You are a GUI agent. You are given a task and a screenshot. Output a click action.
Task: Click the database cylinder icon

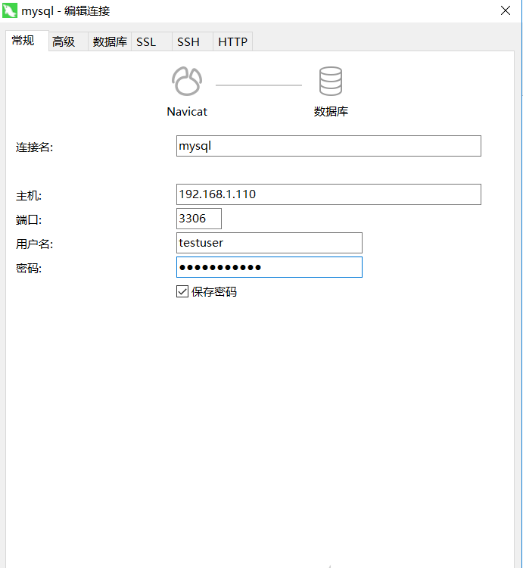point(330,81)
